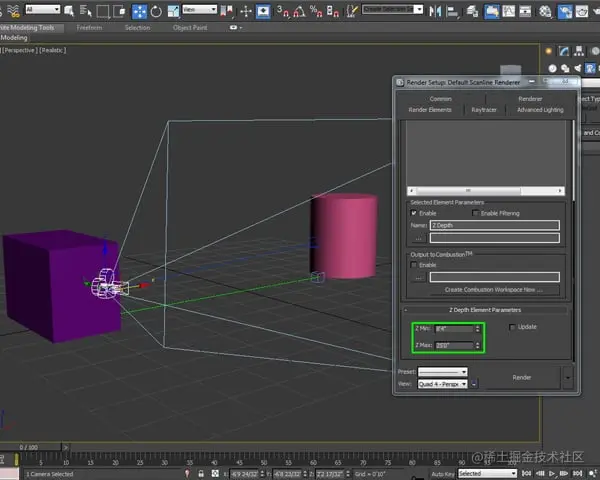This screenshot has width=600, height=480.
Task: Toggle Use Pivot Point Center icon
Action: pos(227,11)
